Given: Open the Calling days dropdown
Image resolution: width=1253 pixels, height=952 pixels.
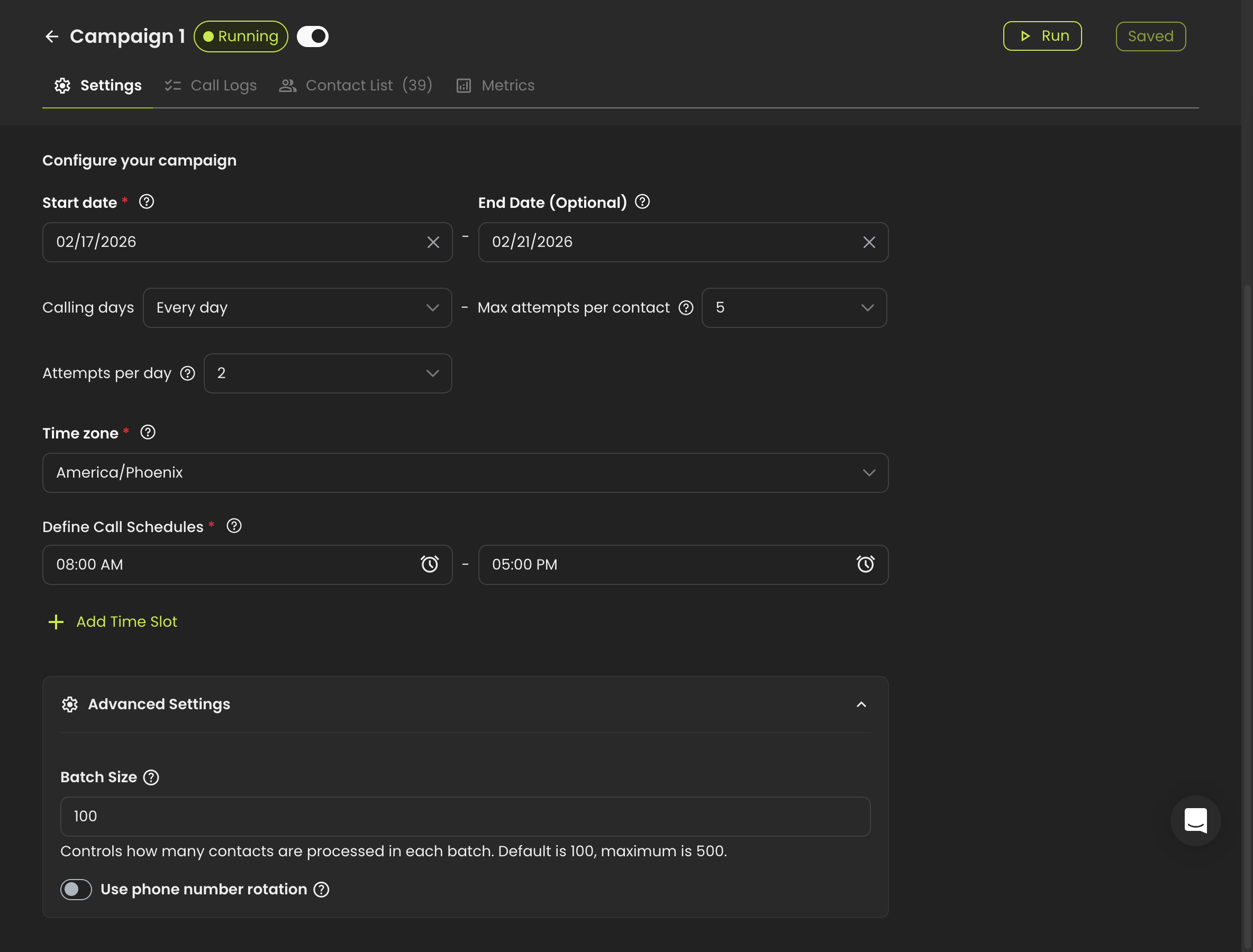Looking at the screenshot, I should pyautogui.click(x=297, y=308).
